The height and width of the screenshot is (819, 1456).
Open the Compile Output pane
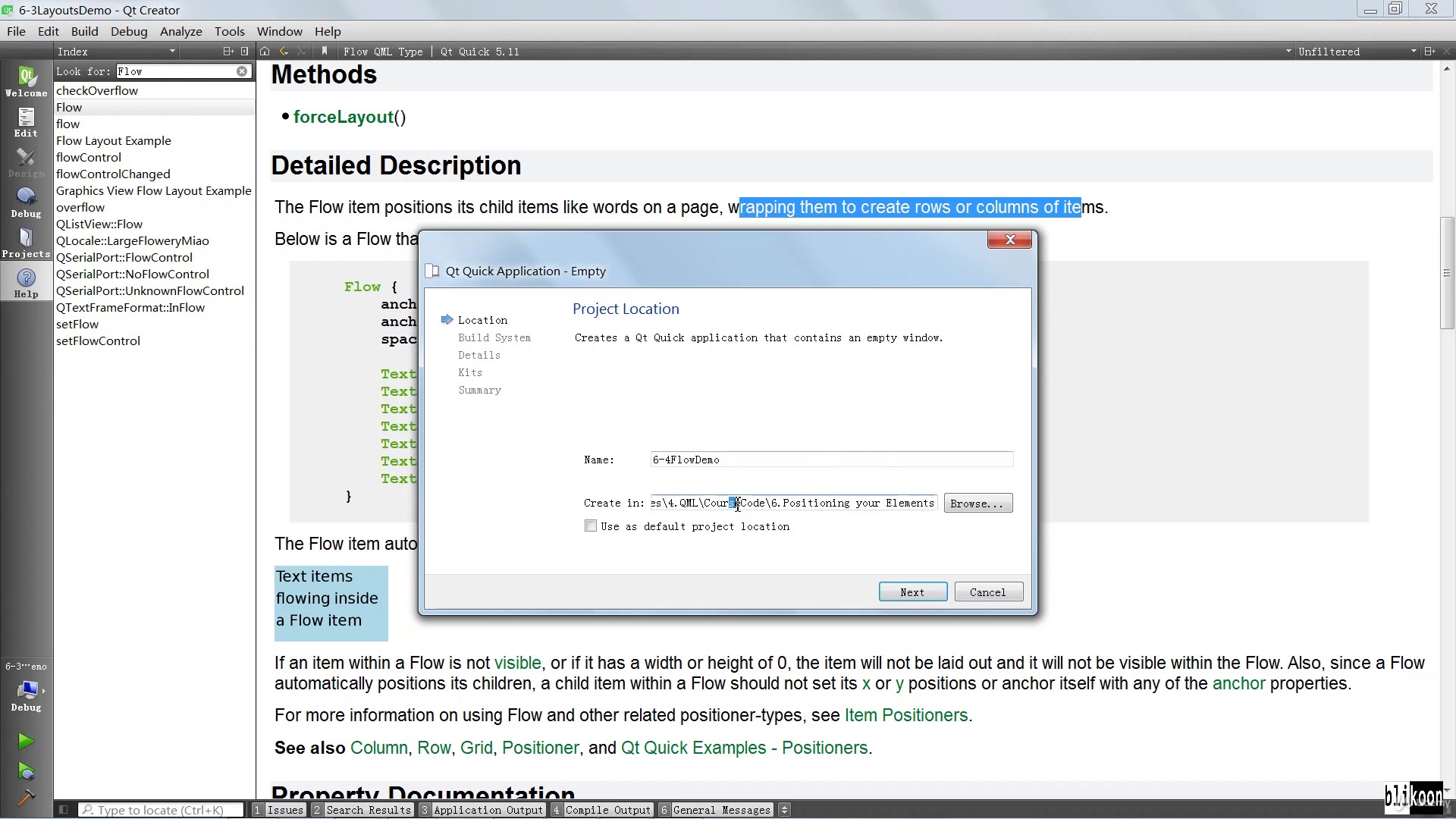[x=602, y=810]
